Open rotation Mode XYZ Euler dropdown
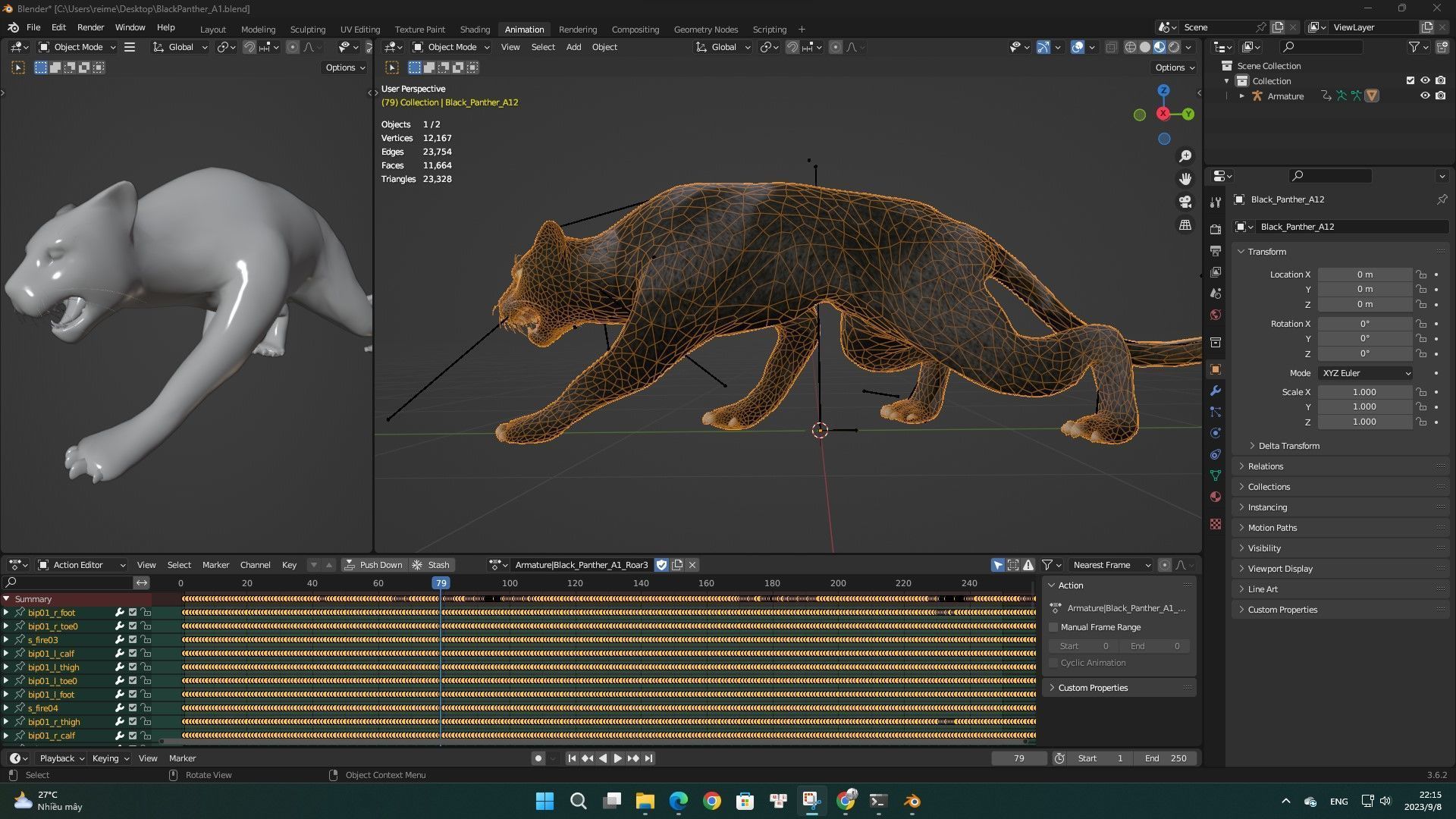 pyautogui.click(x=1366, y=373)
